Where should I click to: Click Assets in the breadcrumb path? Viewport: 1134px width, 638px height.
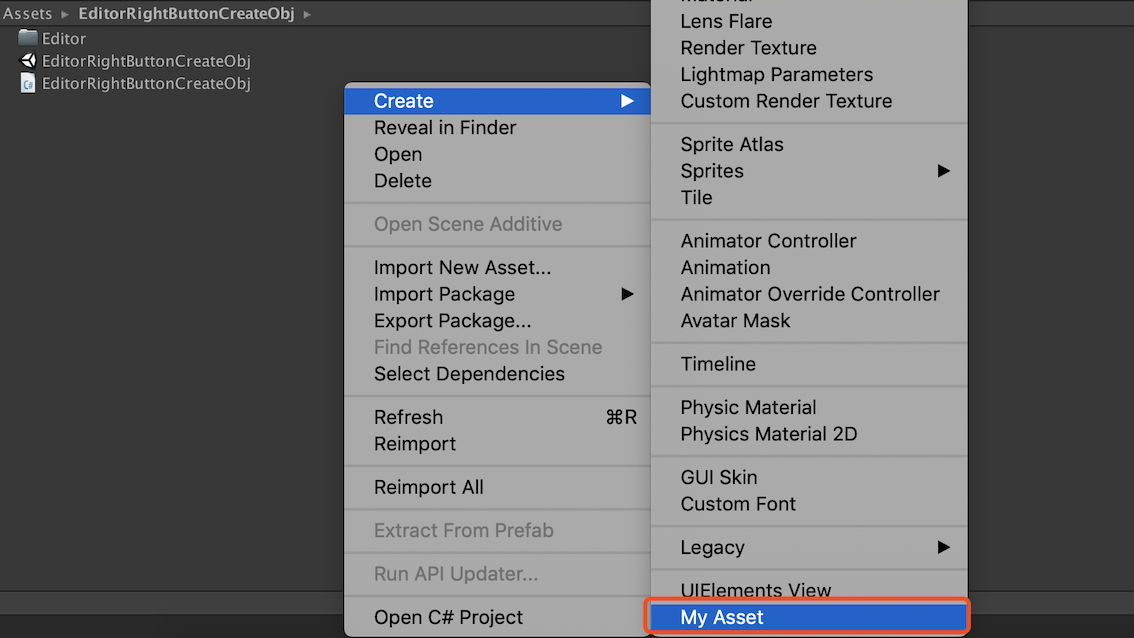(27, 14)
